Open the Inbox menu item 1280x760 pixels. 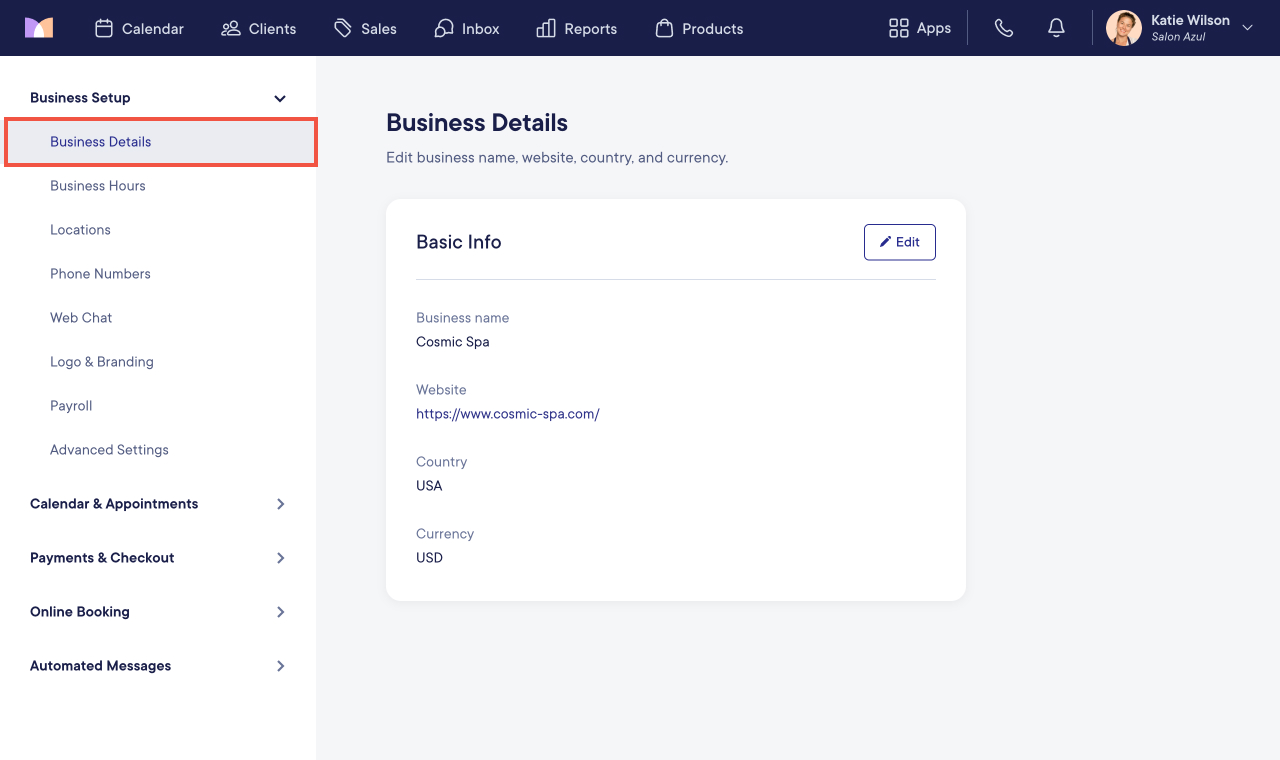pos(467,28)
